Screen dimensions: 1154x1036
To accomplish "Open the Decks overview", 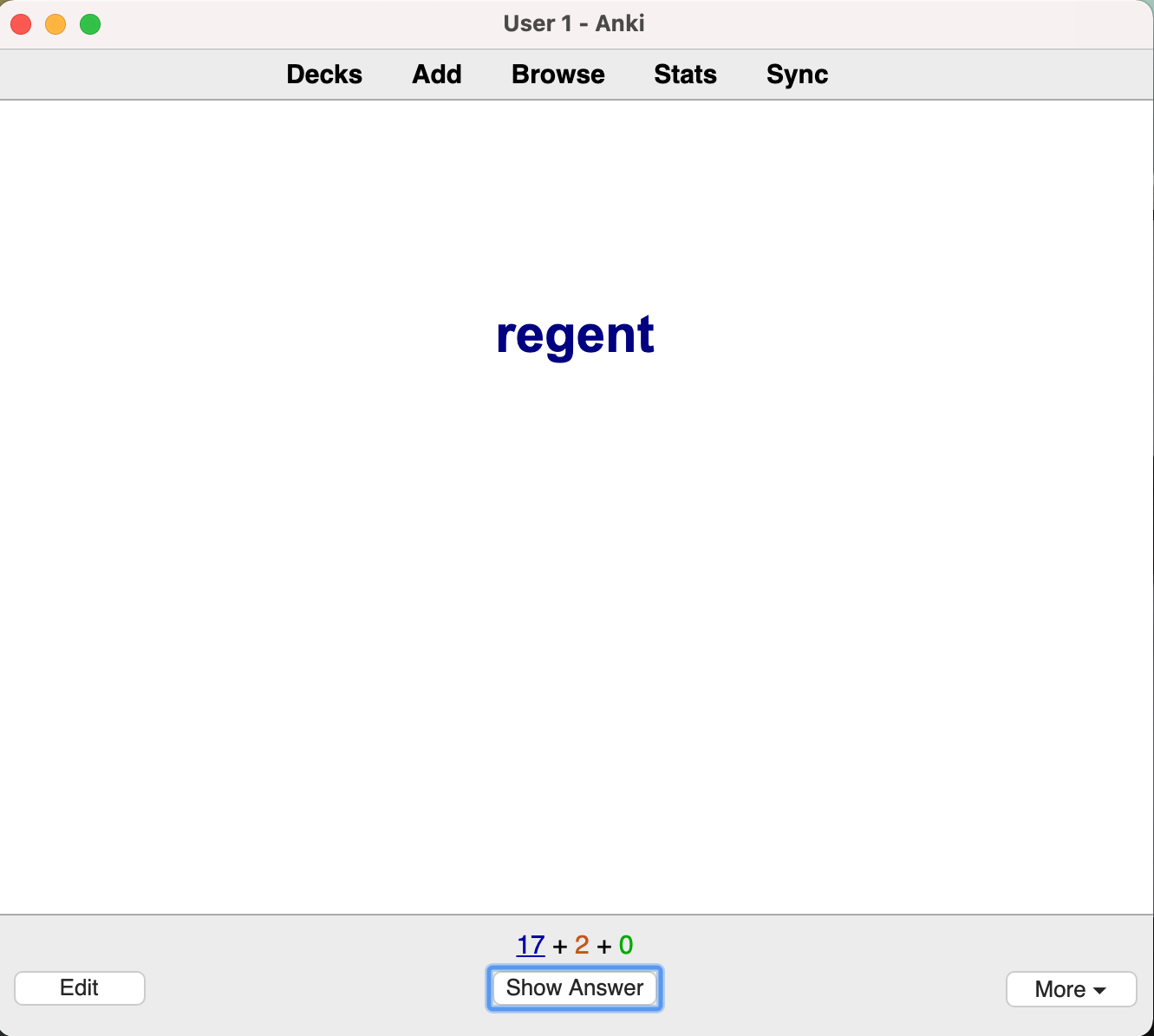I will pyautogui.click(x=324, y=75).
